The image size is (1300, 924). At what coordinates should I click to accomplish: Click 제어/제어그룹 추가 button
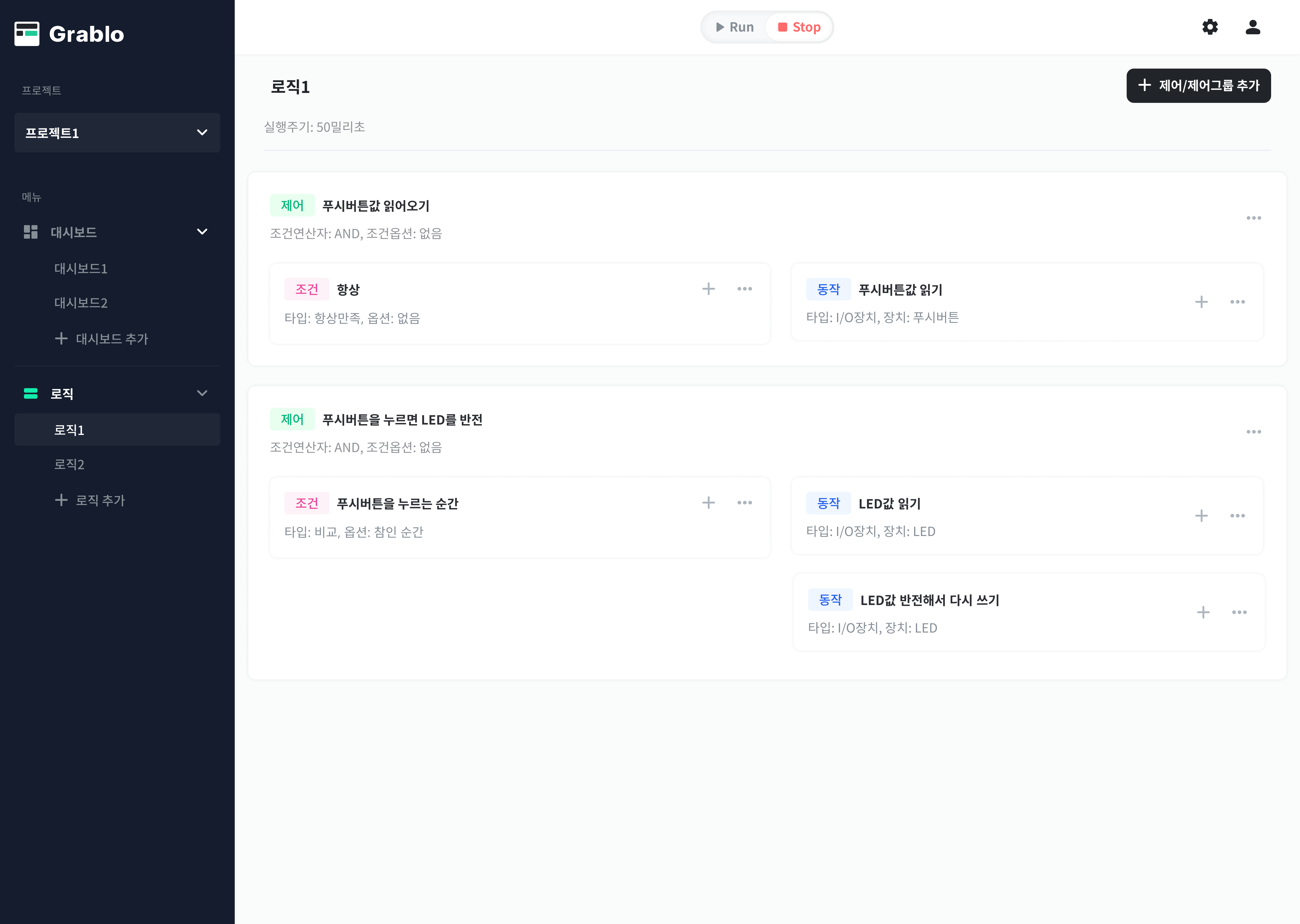click(x=1198, y=86)
